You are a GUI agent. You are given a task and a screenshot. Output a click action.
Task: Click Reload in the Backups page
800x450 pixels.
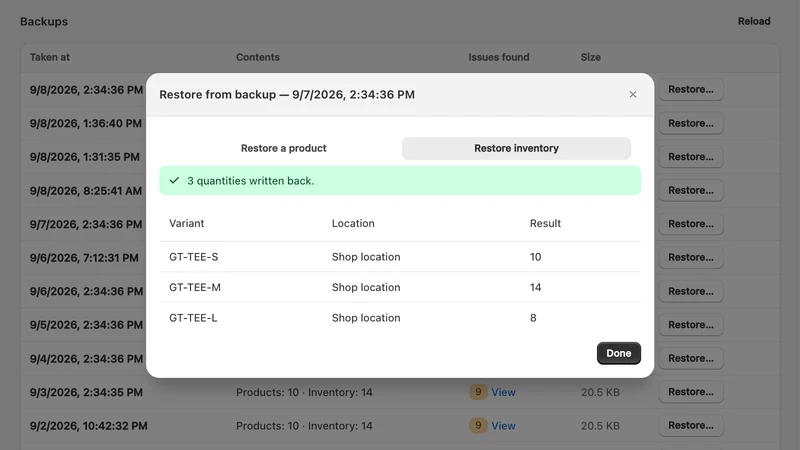point(754,21)
